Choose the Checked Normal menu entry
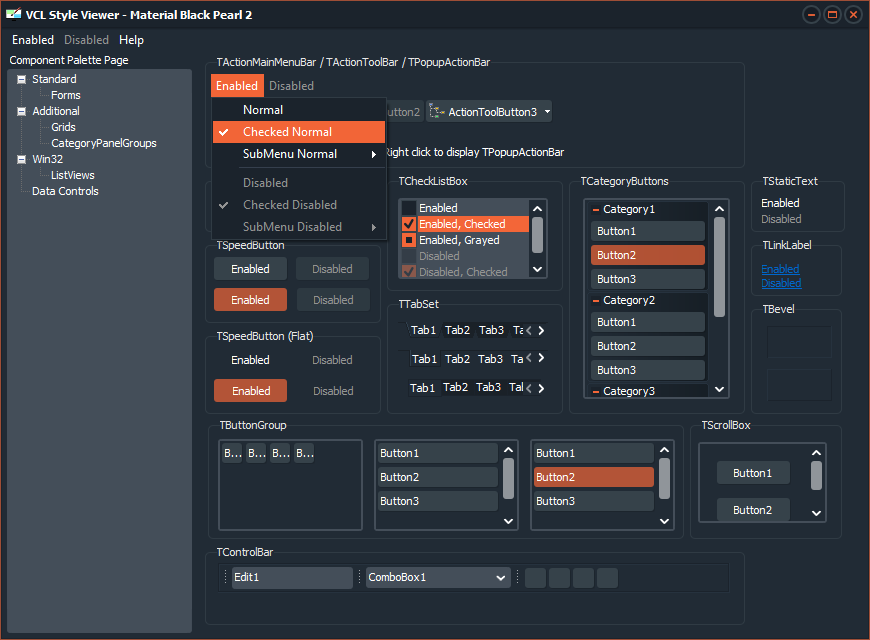This screenshot has height=640, width=870. pos(299,132)
